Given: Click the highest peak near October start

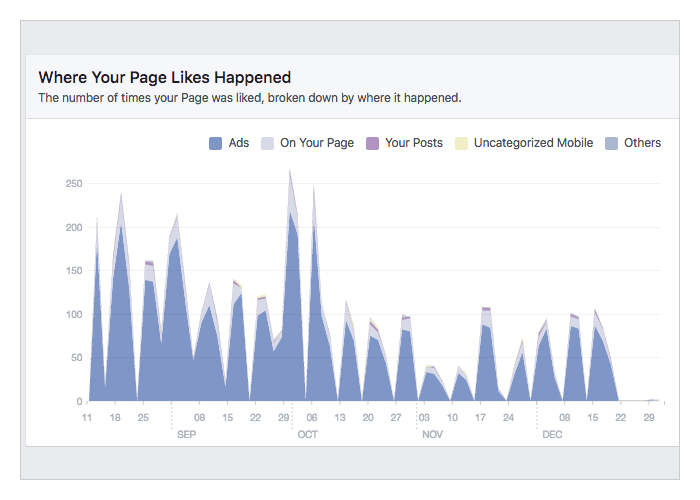Looking at the screenshot, I should pyautogui.click(x=290, y=172).
